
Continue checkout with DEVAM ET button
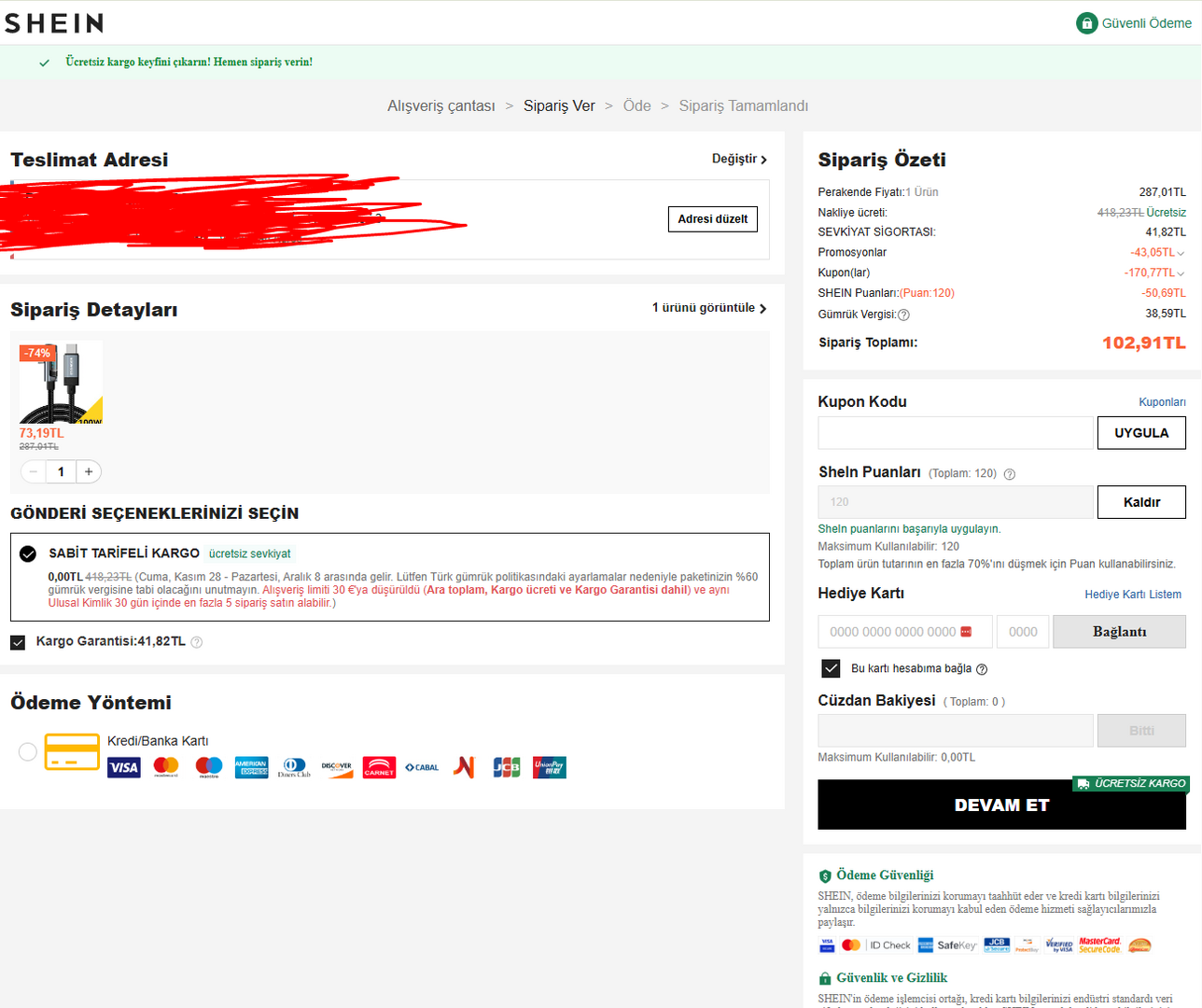coord(1001,805)
